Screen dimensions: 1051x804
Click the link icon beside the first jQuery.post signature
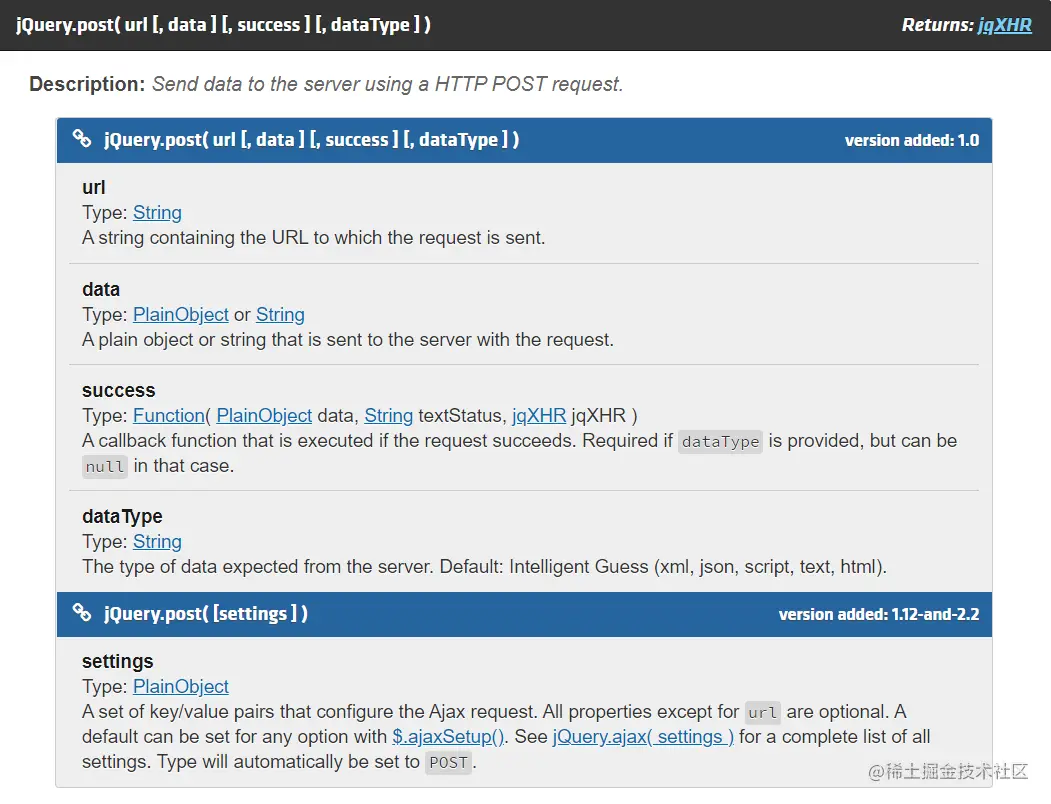[x=82, y=139]
